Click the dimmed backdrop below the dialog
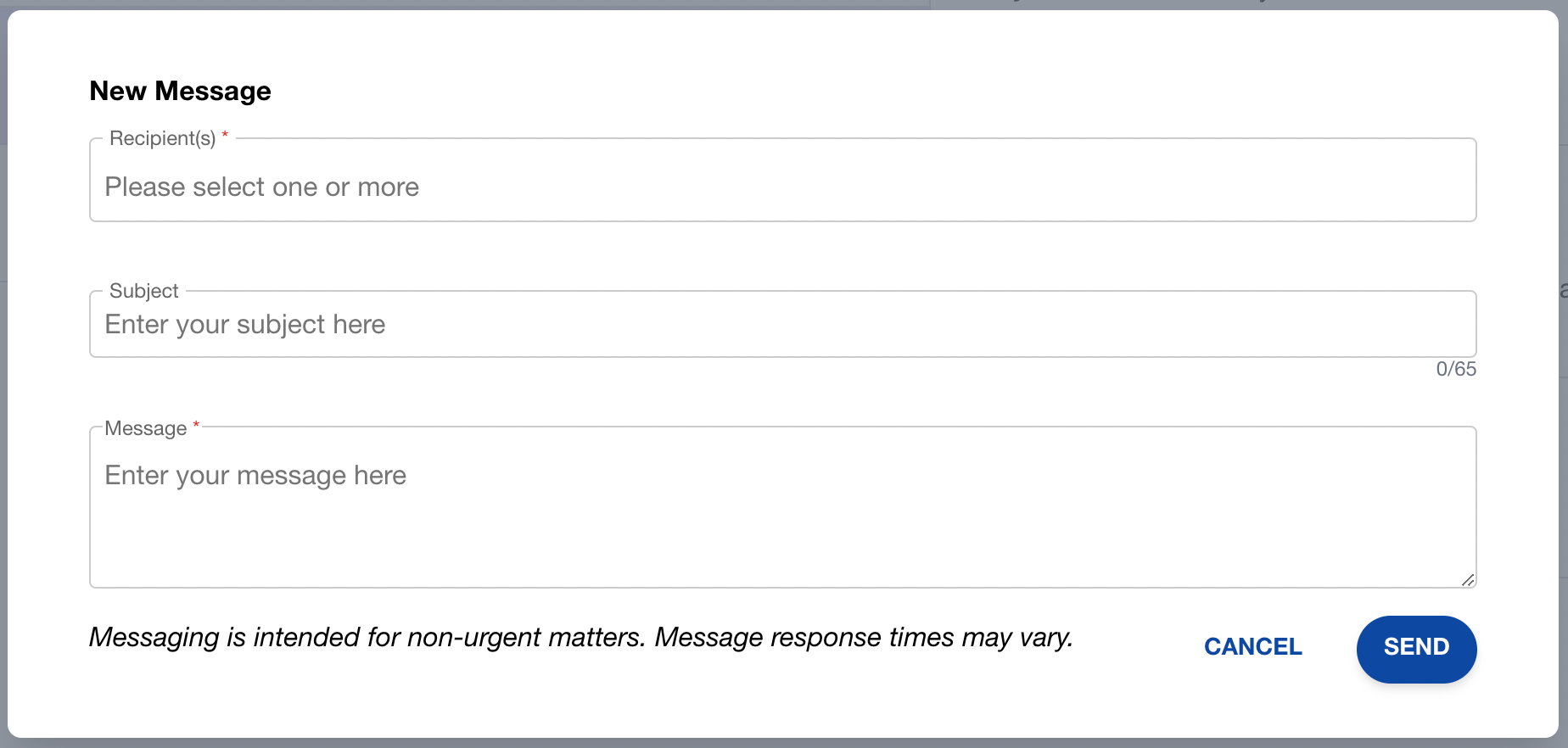This screenshot has width=1568, height=748. 784,744
